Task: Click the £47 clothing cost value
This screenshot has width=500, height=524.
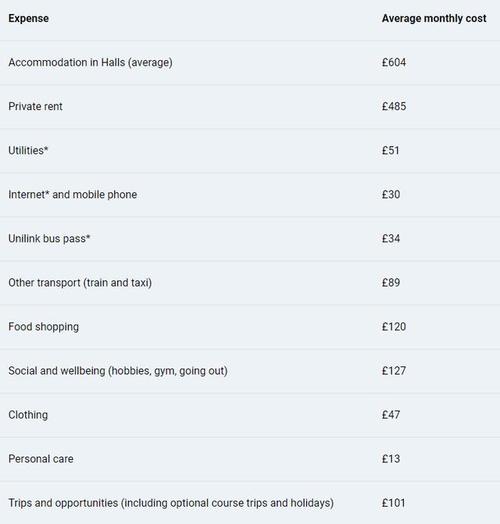Action: 391,415
